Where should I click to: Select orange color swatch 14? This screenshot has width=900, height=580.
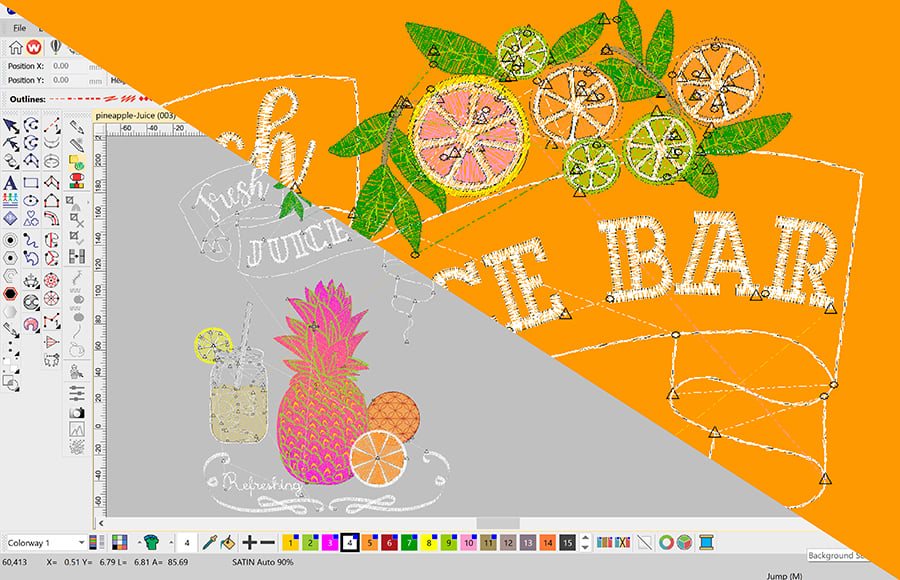click(547, 542)
